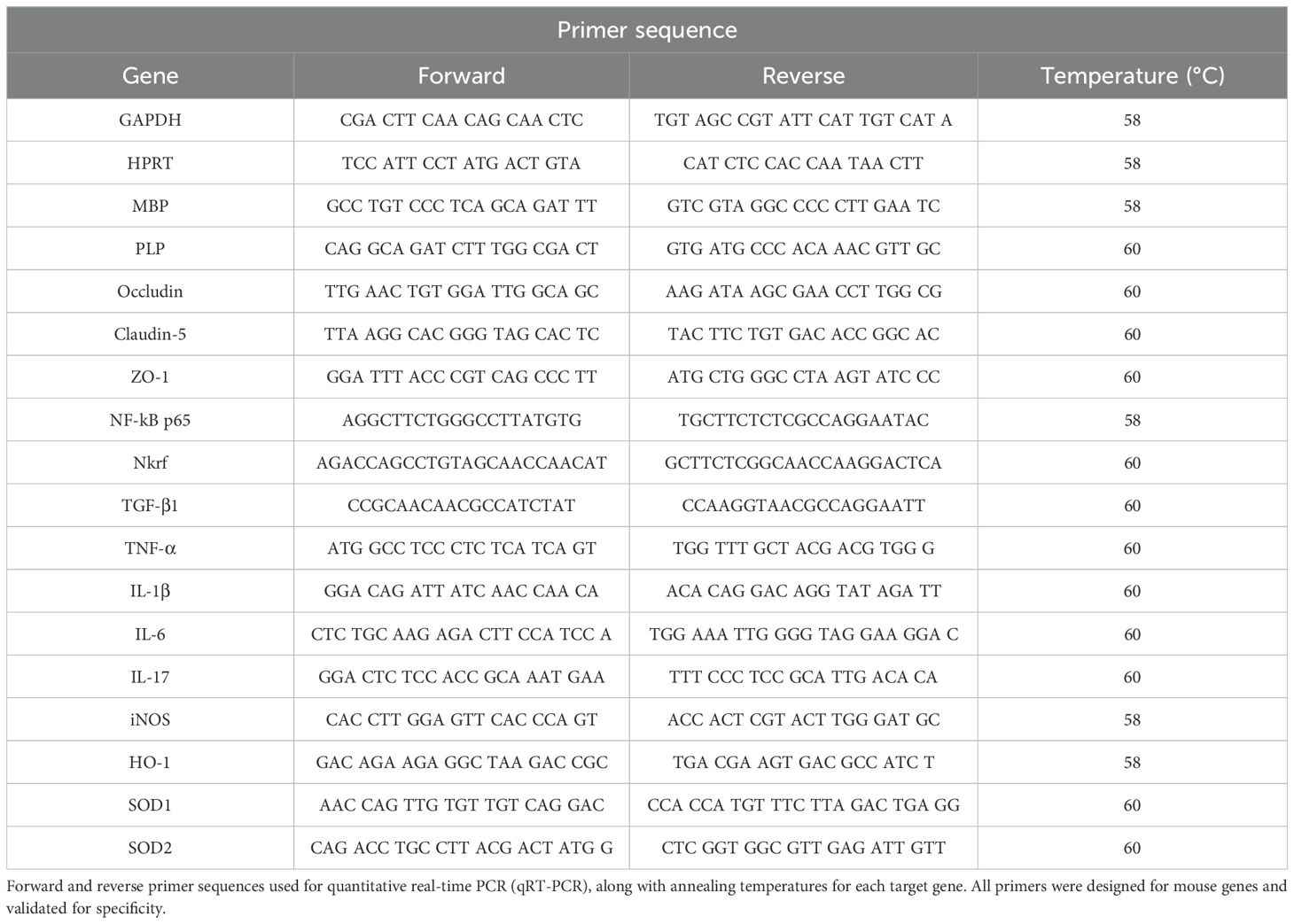The image size is (1294, 924).
Task: Click the SOD2 reverse primer sequence
Action: click(x=803, y=848)
